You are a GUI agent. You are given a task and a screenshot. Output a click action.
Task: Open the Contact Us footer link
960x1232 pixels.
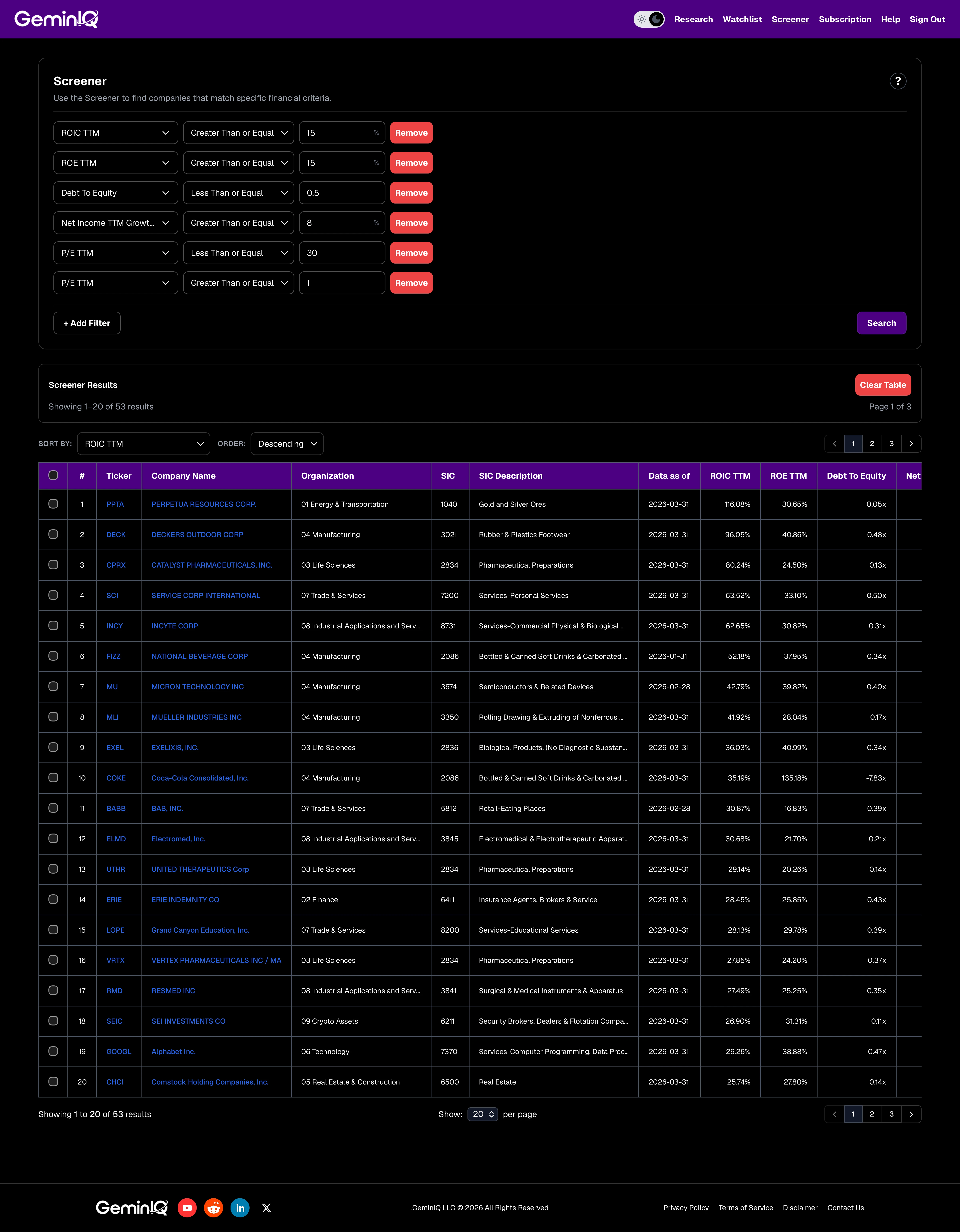(846, 1208)
